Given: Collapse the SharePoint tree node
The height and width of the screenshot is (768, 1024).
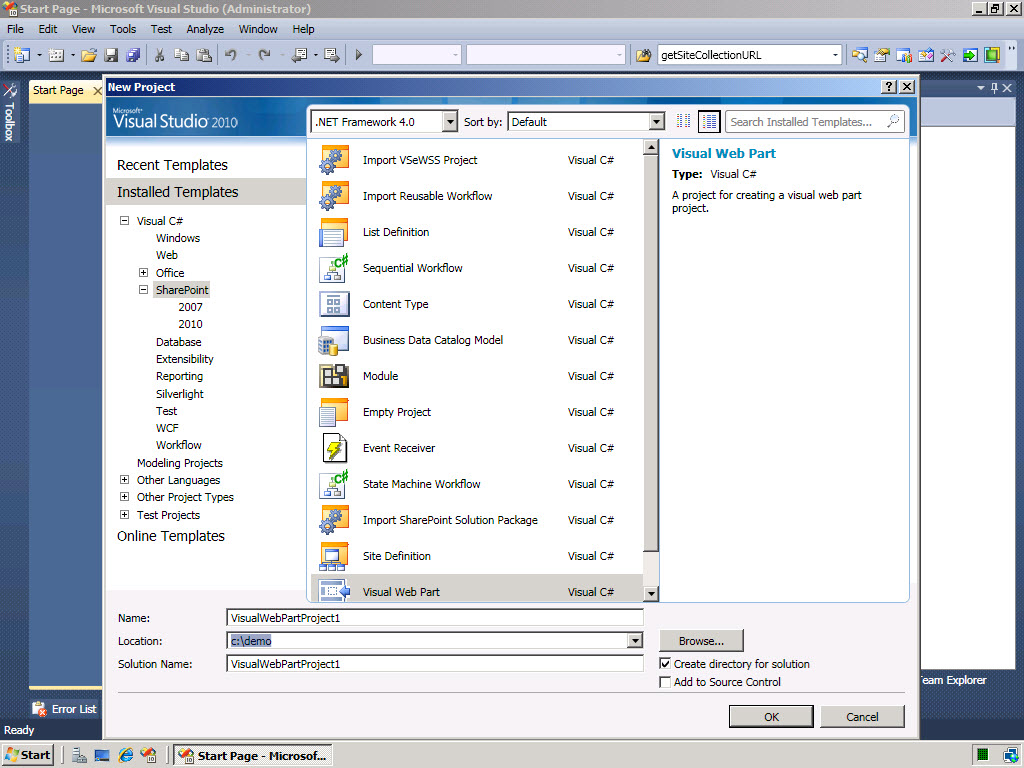Looking at the screenshot, I should (143, 290).
